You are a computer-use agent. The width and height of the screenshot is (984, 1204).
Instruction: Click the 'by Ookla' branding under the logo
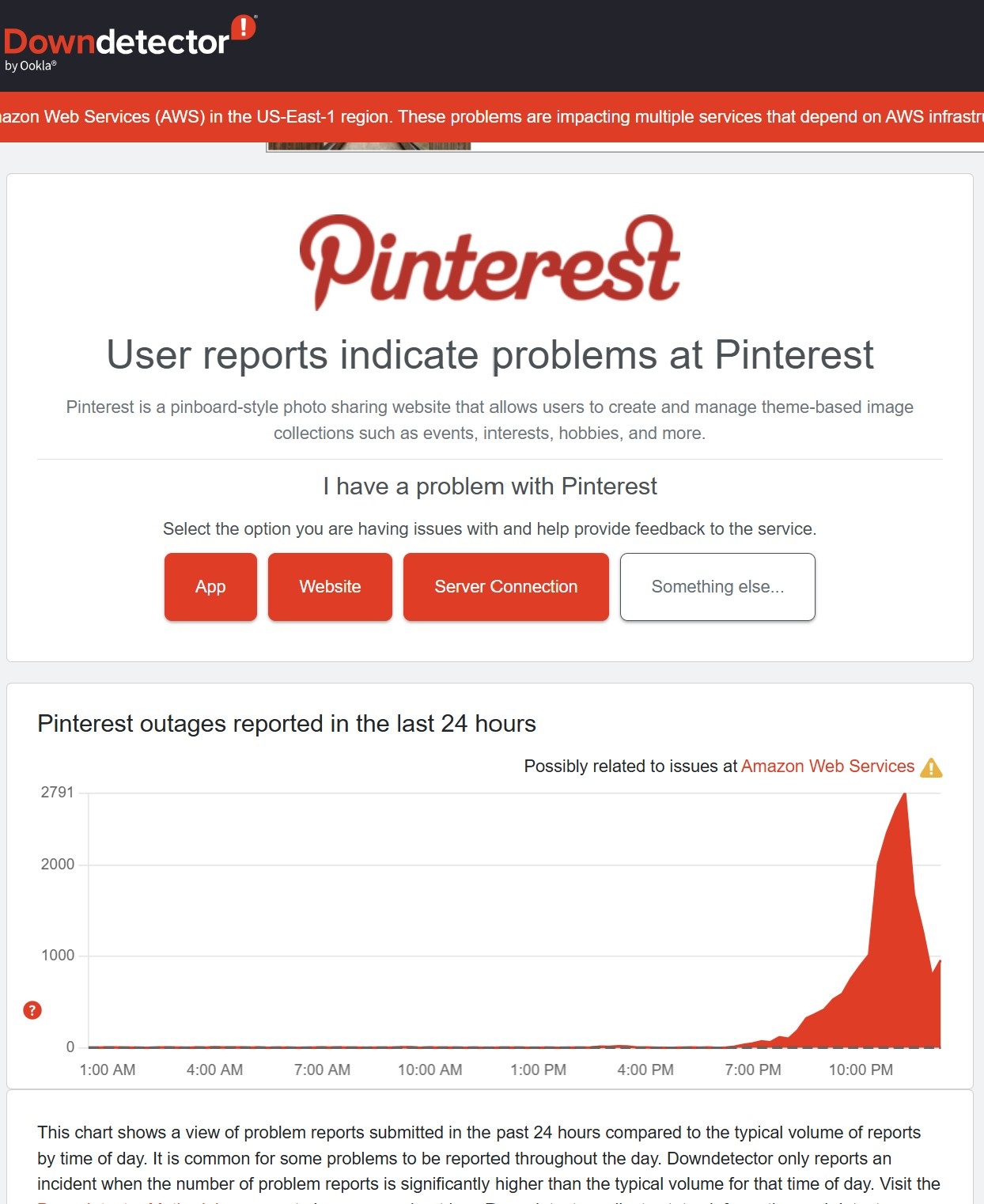point(30,66)
